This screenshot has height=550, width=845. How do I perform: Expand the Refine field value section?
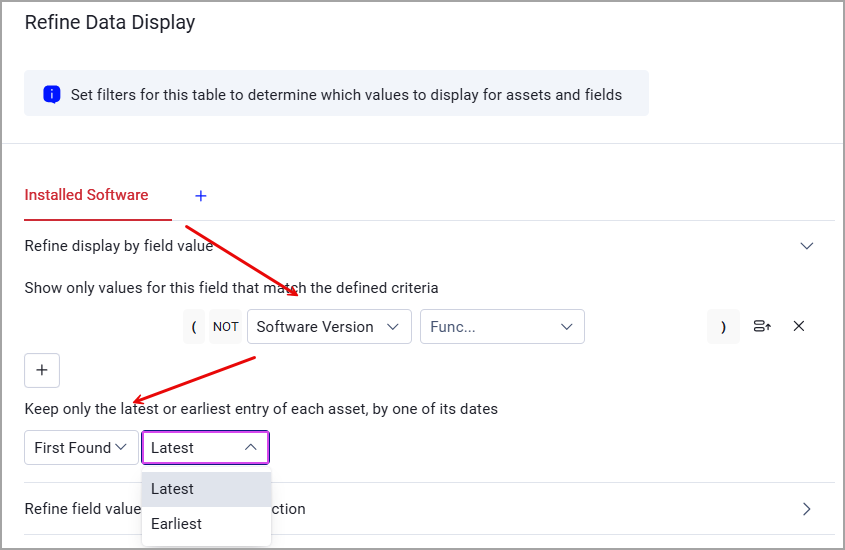coord(806,509)
